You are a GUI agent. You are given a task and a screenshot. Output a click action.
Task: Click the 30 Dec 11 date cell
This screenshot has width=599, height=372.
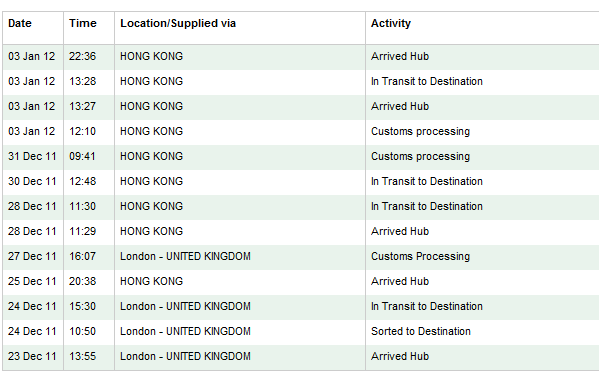pos(32,181)
